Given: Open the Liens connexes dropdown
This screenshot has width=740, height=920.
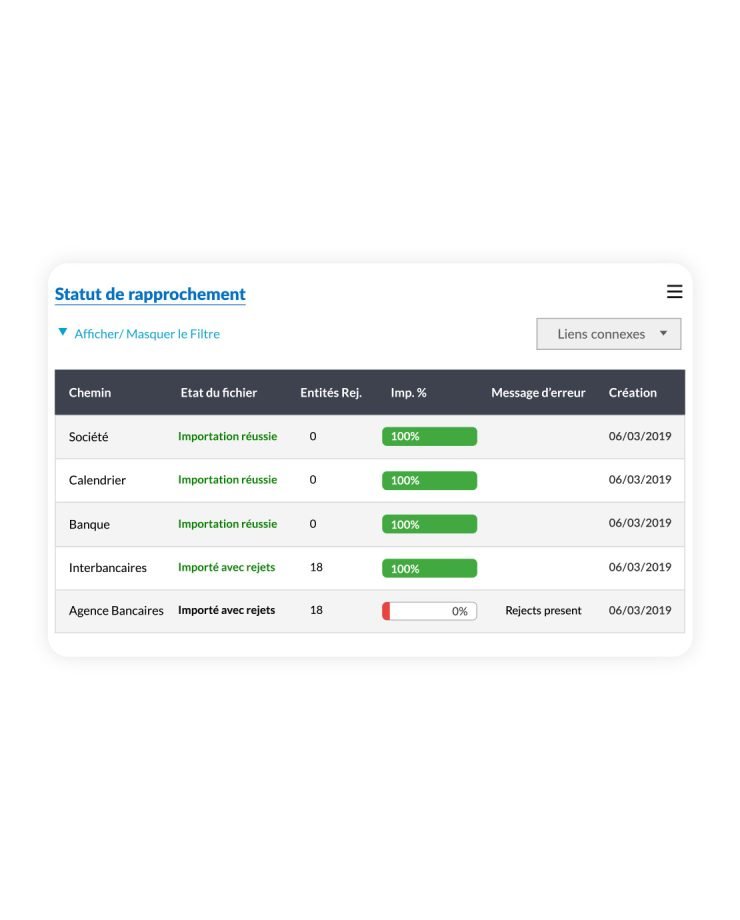Looking at the screenshot, I should (609, 334).
